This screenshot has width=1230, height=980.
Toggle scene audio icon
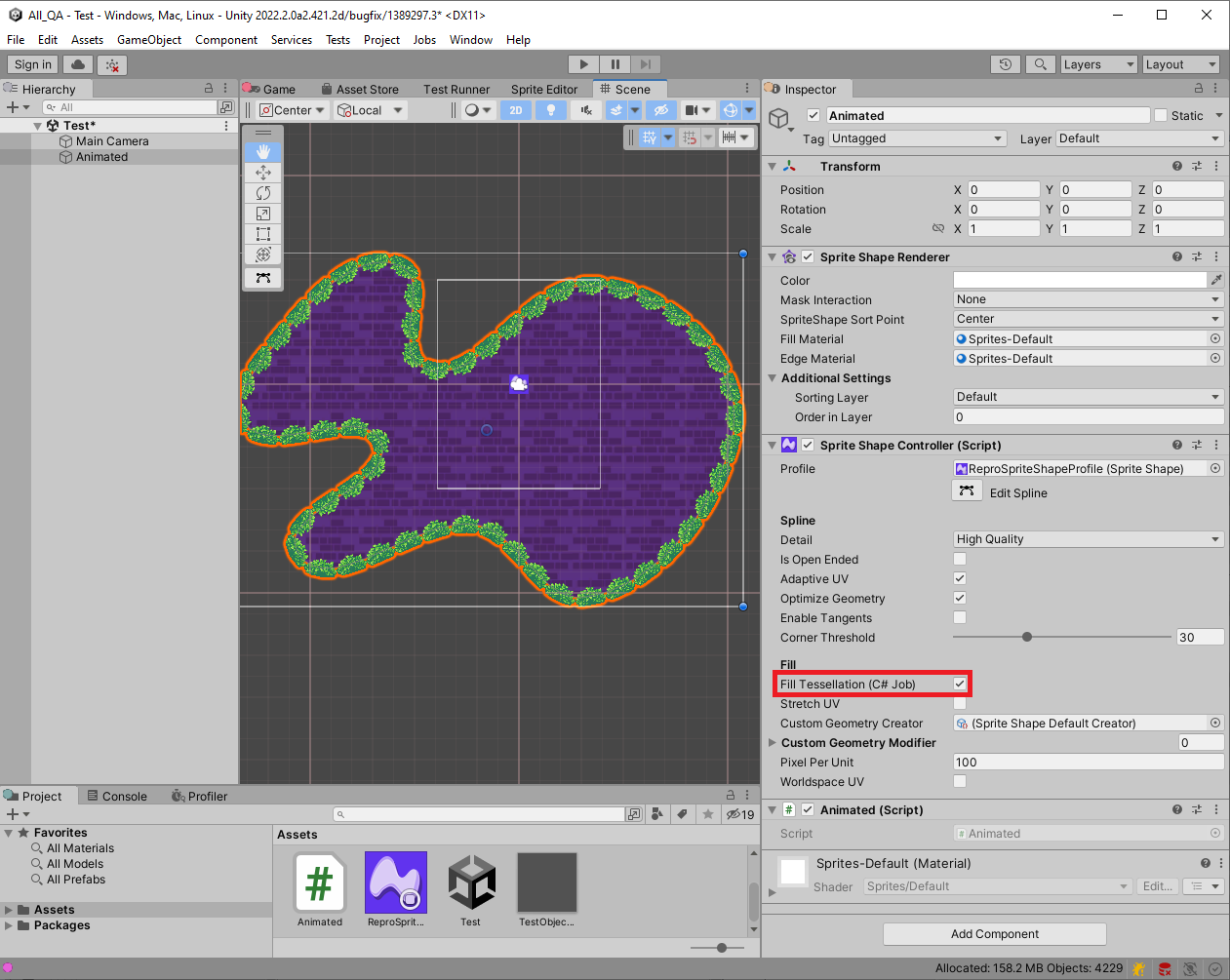(x=585, y=110)
